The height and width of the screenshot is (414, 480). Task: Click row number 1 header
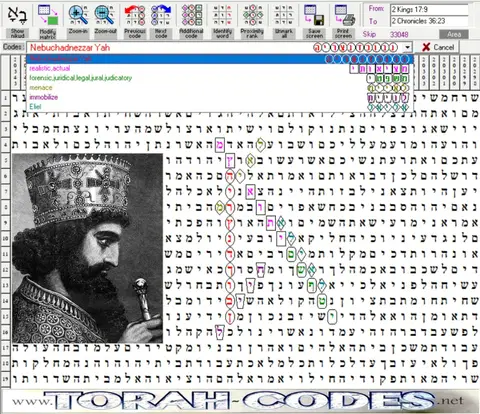(5, 98)
